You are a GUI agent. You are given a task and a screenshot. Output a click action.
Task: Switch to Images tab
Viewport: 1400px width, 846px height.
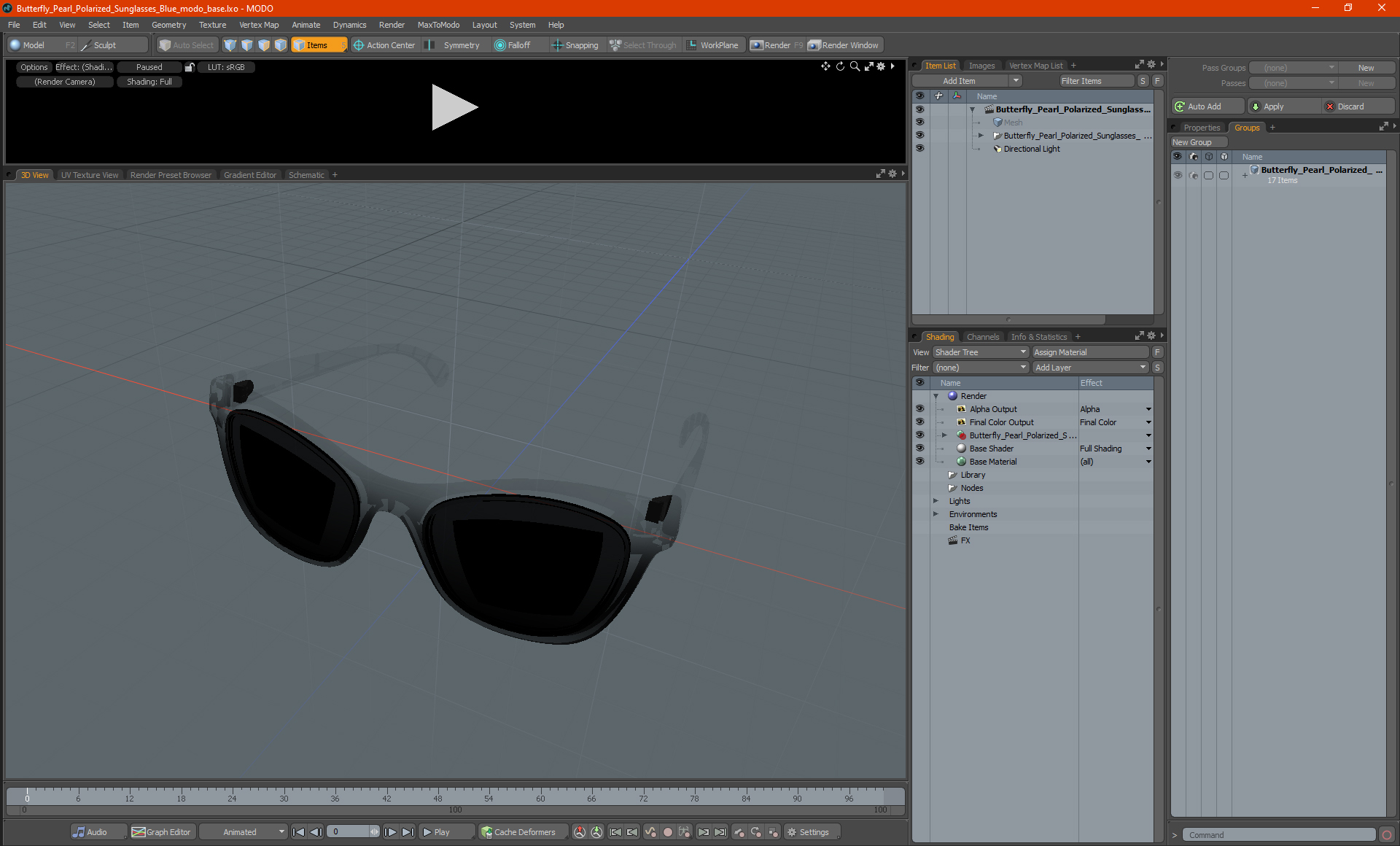point(981,66)
